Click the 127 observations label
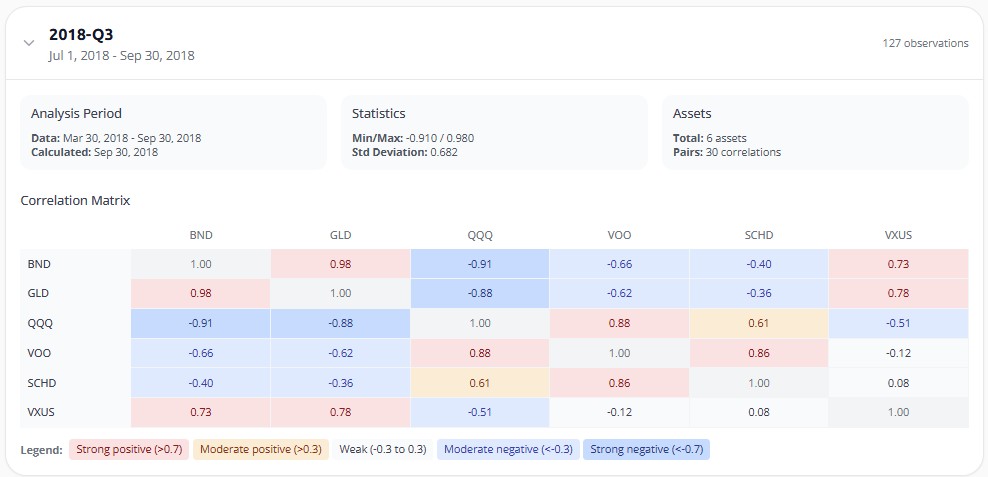Screen dimensions: 988x477 [925, 43]
